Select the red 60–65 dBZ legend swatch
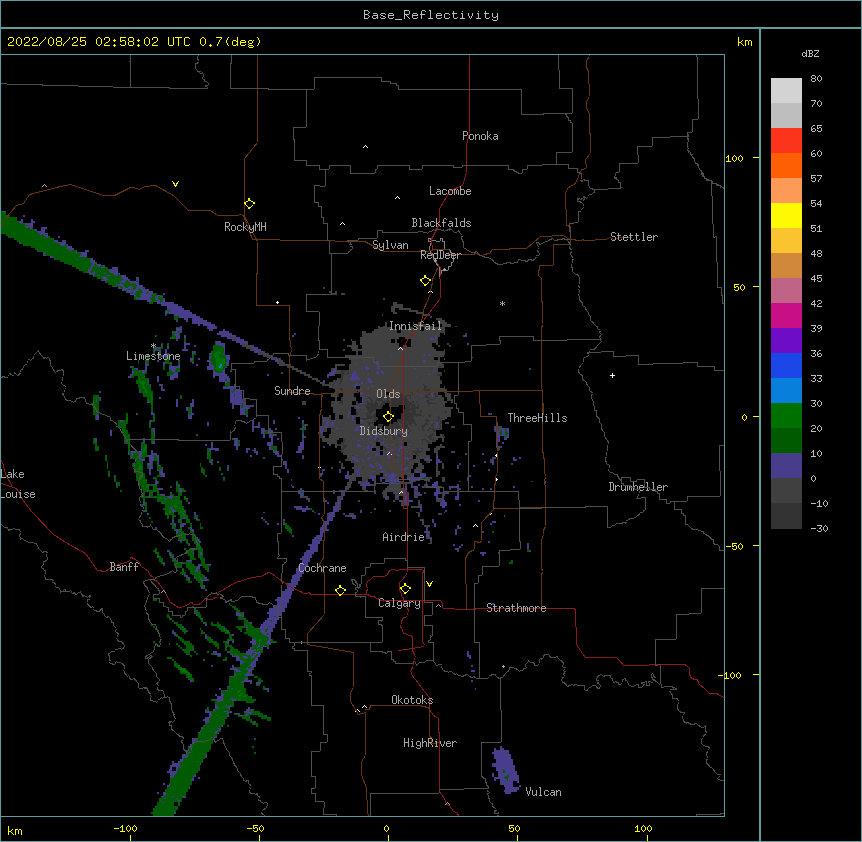862x842 pixels. point(786,141)
